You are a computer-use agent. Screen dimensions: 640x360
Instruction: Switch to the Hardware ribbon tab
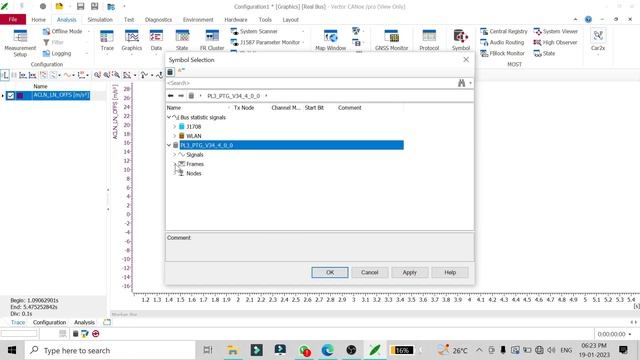click(236, 20)
